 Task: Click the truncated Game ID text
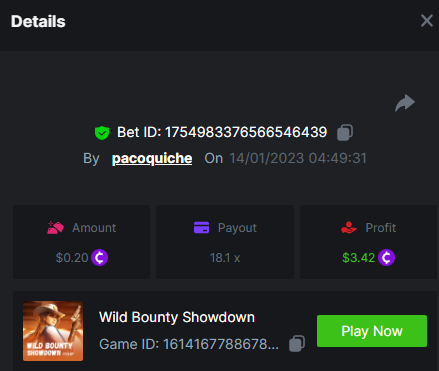pos(189,344)
